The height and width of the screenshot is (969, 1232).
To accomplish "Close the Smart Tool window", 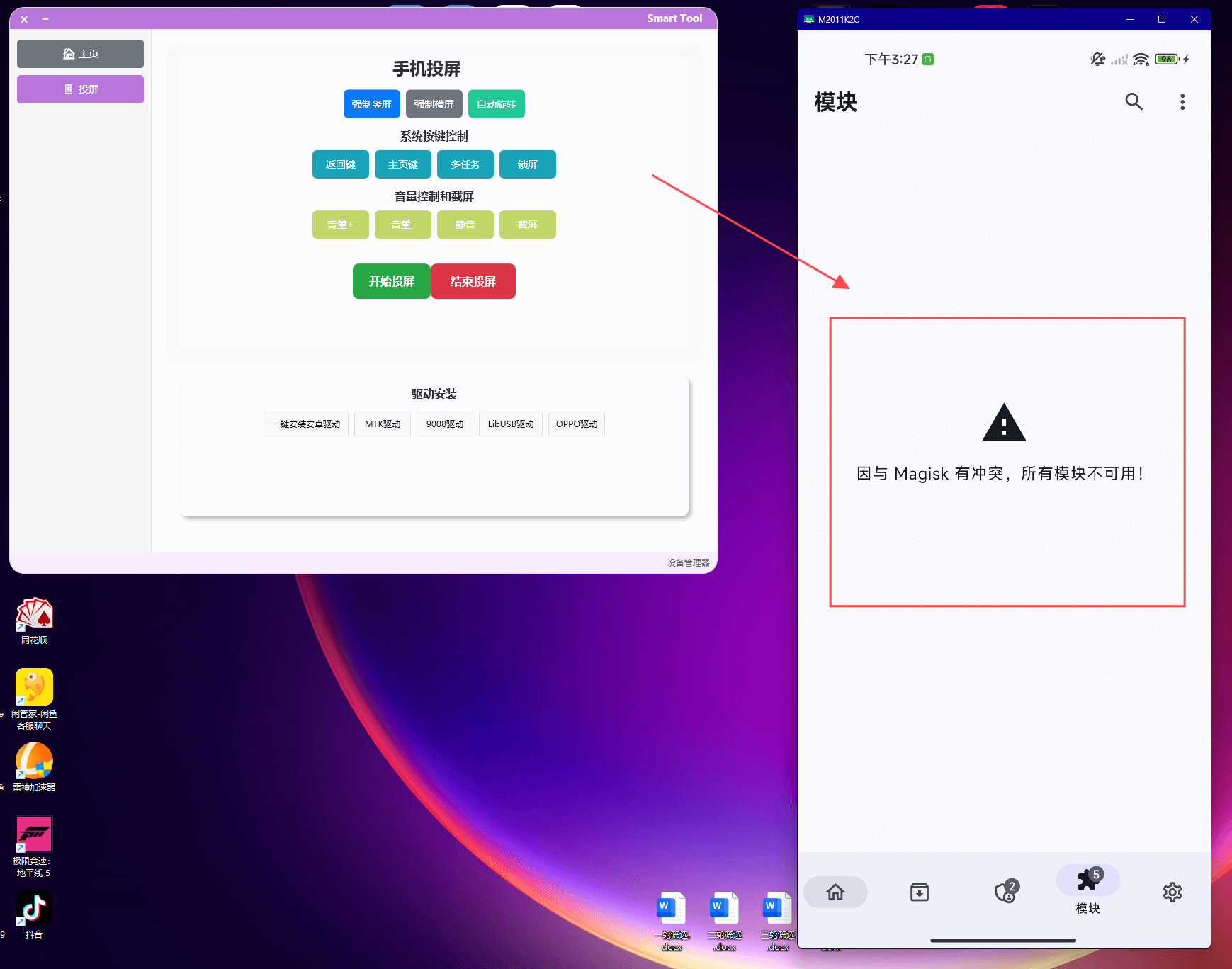I will coord(24,19).
